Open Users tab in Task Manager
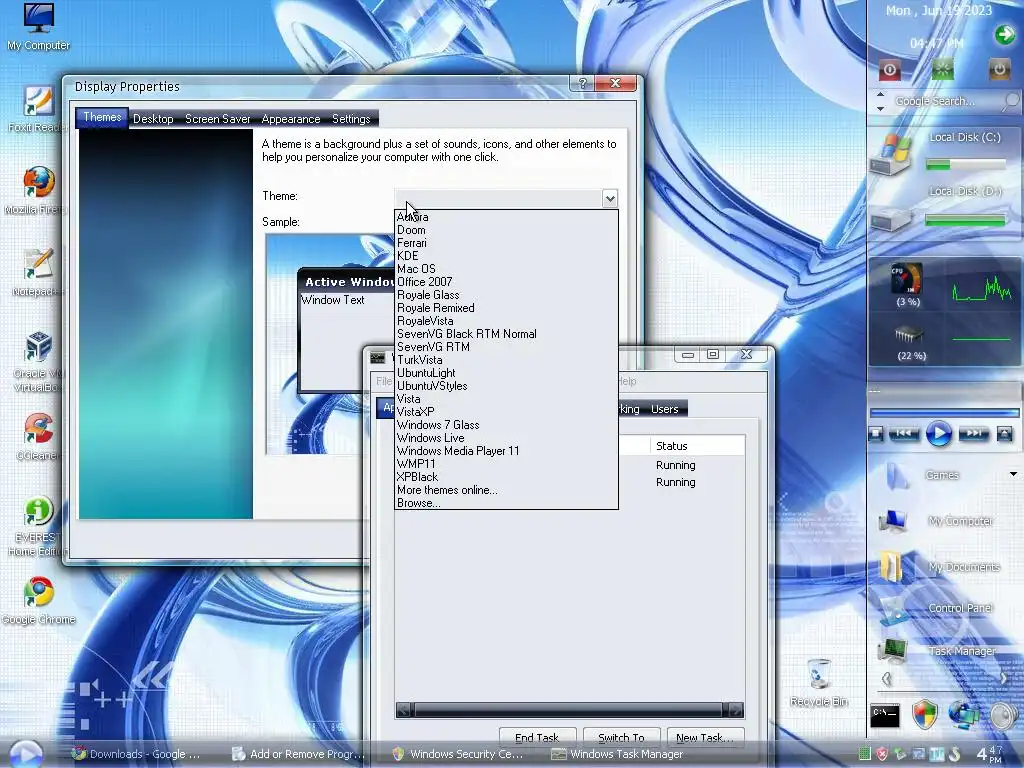Viewport: 1024px width, 768px height. (664, 409)
